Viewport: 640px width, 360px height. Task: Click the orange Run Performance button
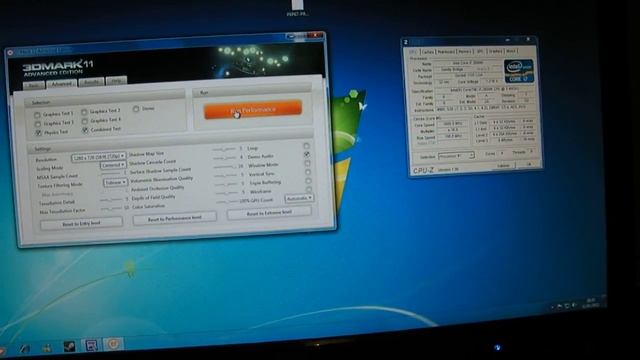(253, 110)
